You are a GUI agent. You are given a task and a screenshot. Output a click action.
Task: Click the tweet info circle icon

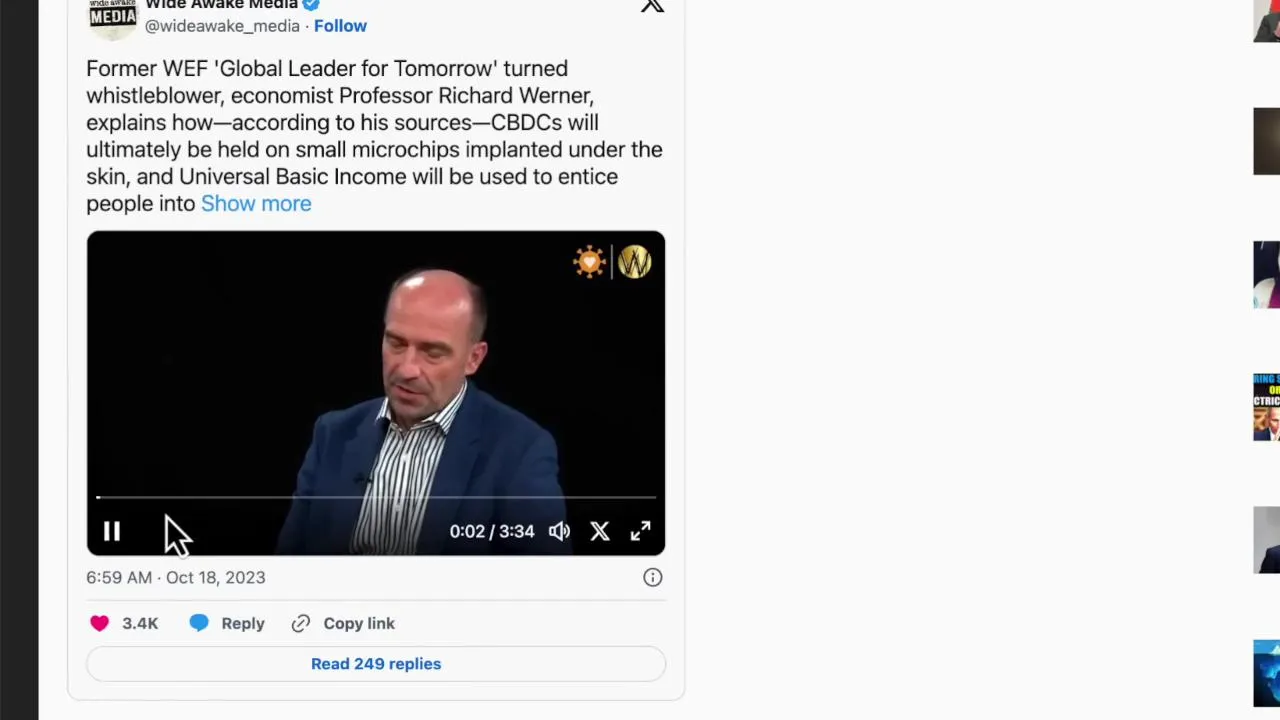pos(652,577)
